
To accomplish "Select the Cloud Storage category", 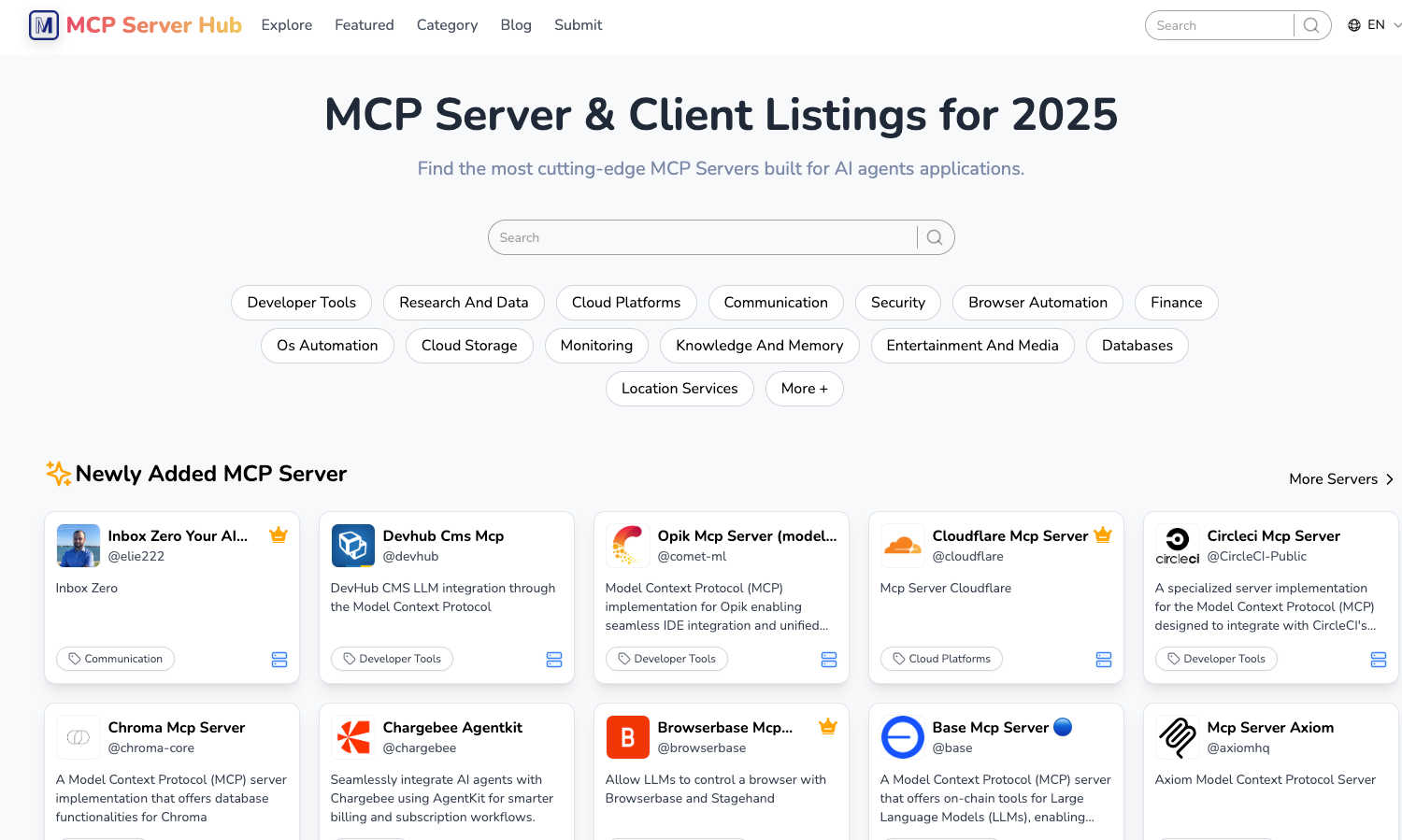I will point(469,346).
